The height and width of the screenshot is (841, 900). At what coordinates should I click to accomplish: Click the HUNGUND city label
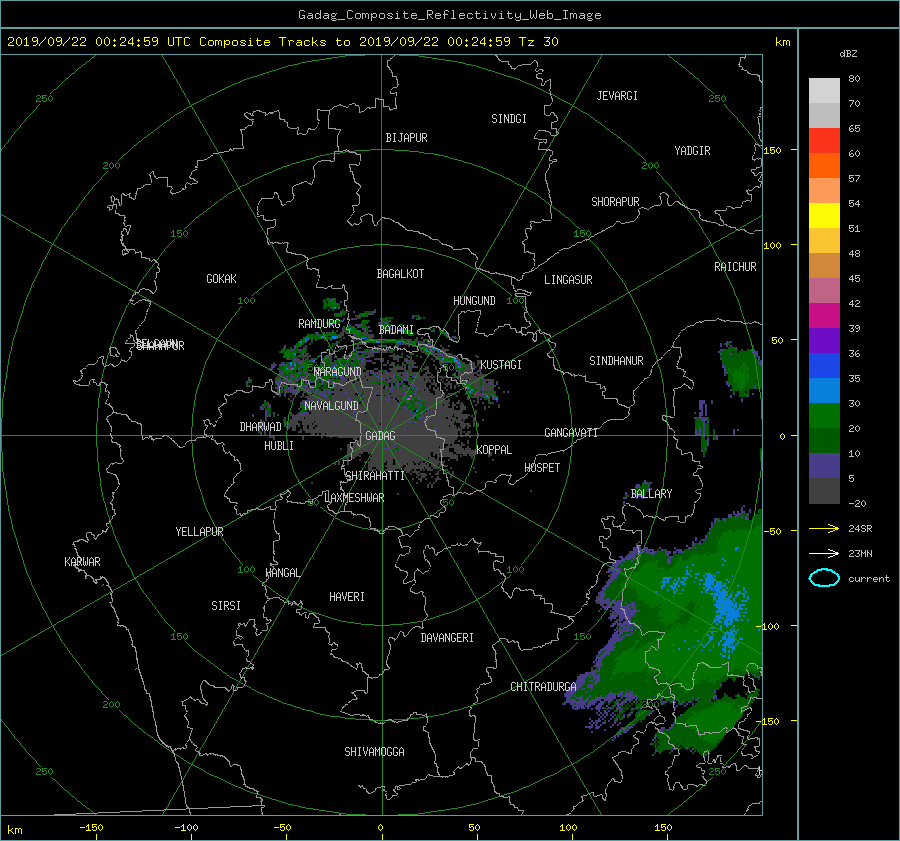tap(474, 301)
